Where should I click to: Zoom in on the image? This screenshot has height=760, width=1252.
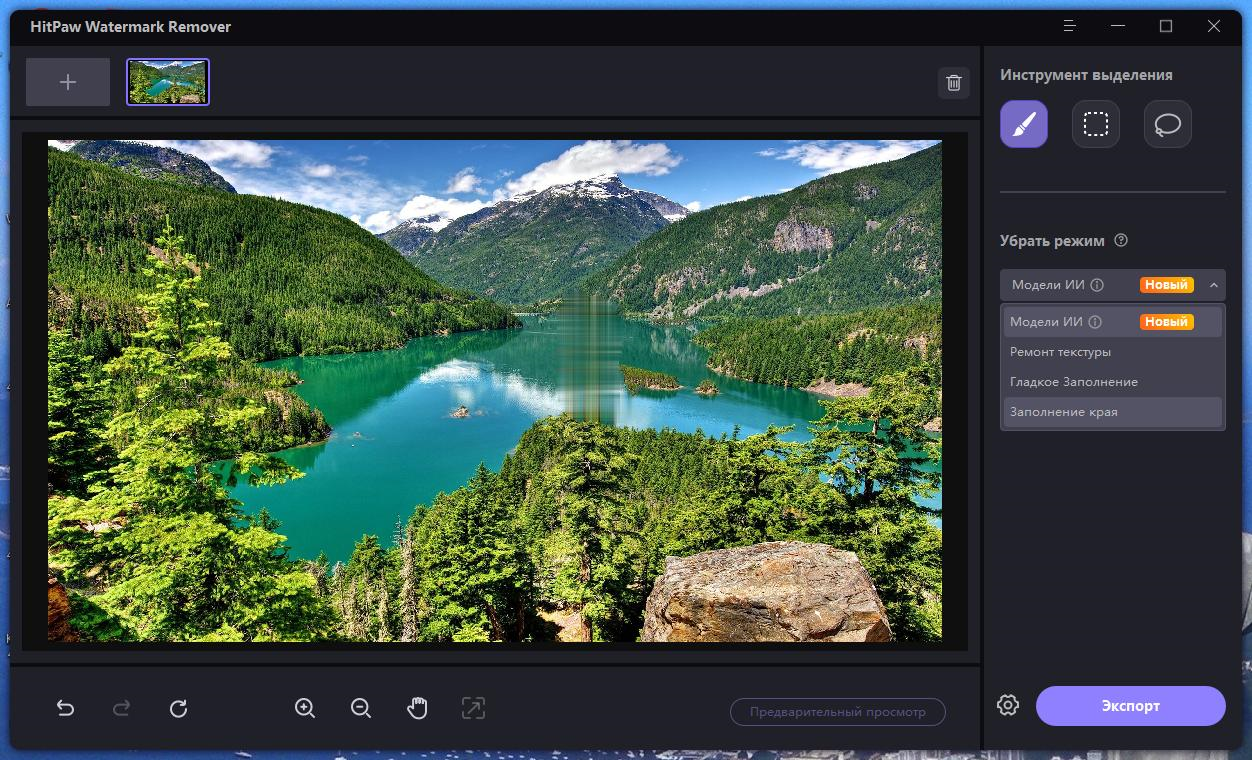click(305, 709)
